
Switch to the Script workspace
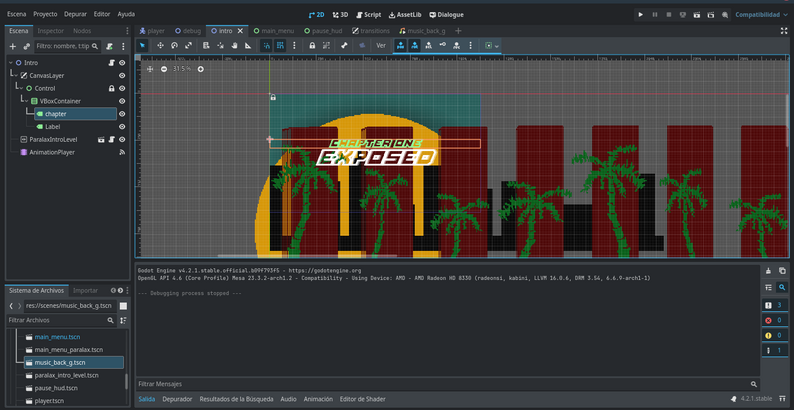pos(367,15)
